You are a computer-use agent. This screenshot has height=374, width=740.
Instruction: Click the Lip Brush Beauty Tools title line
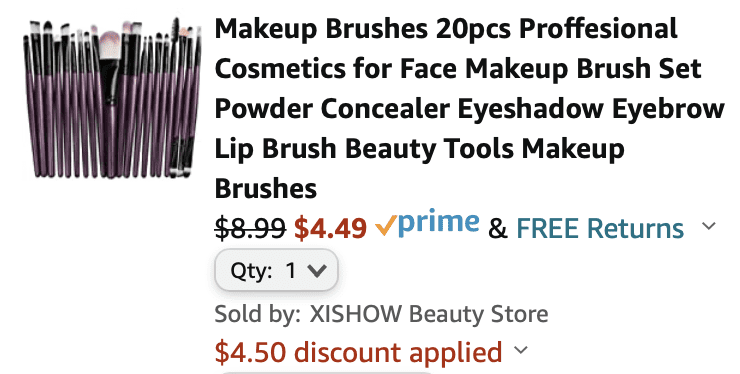pyautogui.click(x=420, y=149)
